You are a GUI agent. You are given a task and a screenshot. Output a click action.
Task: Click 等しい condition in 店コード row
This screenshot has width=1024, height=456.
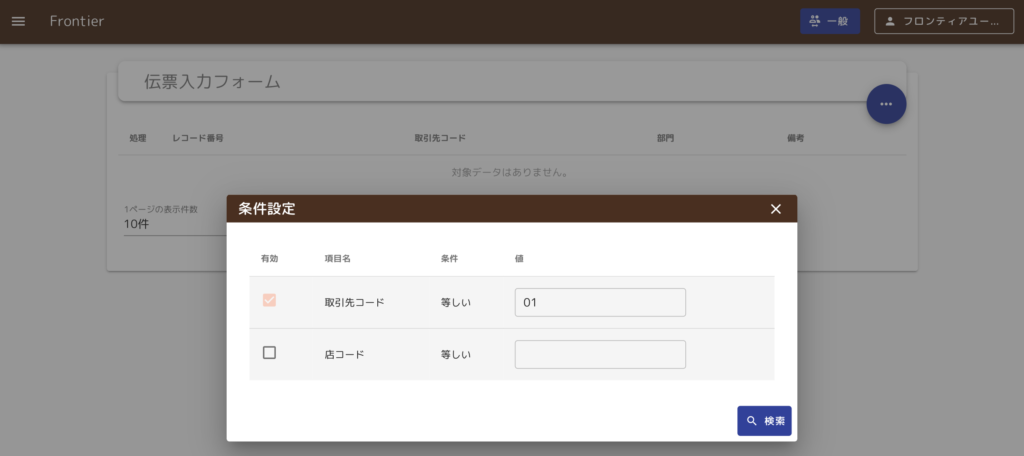point(456,354)
